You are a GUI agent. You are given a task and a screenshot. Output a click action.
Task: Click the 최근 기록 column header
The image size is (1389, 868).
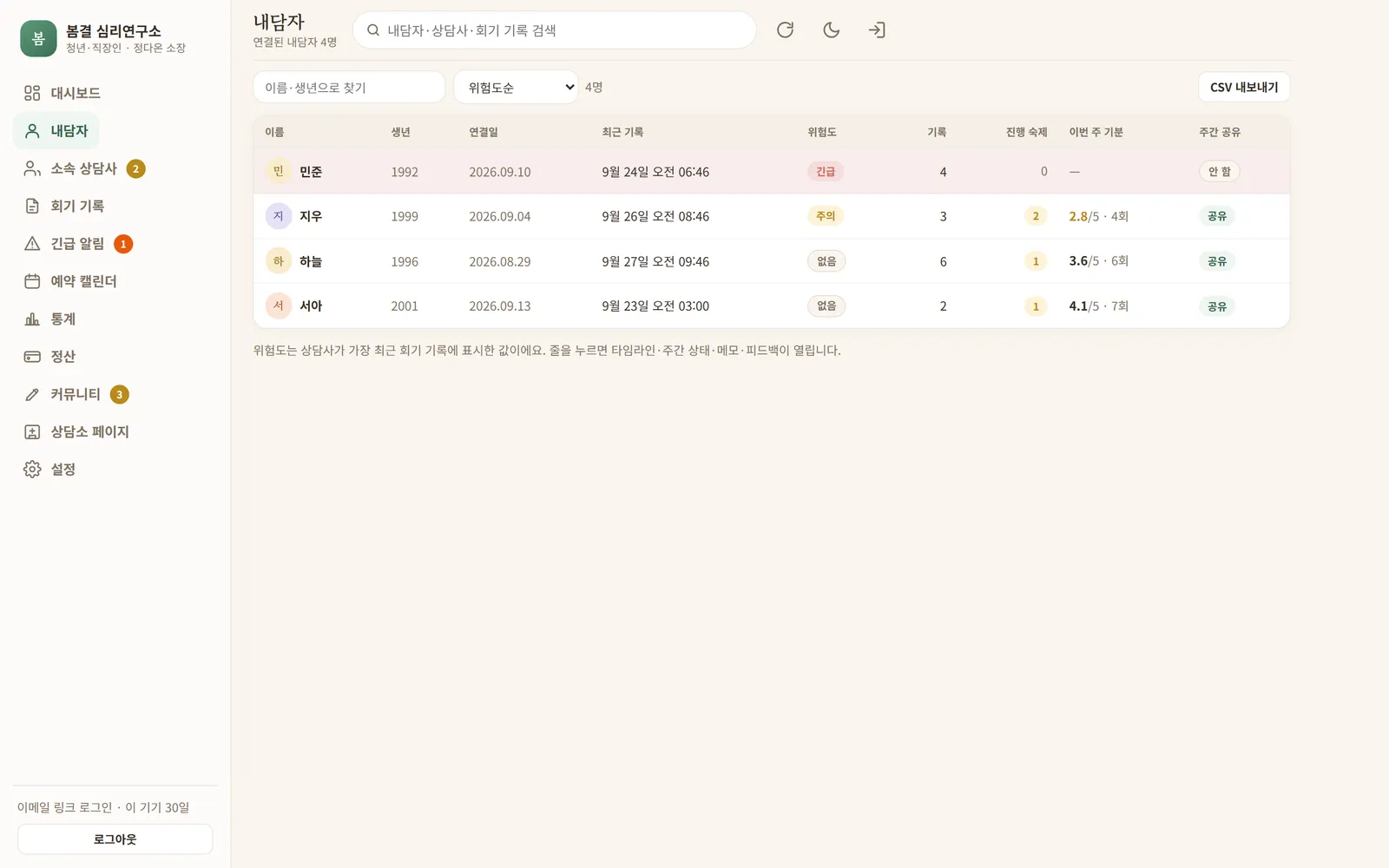622,132
